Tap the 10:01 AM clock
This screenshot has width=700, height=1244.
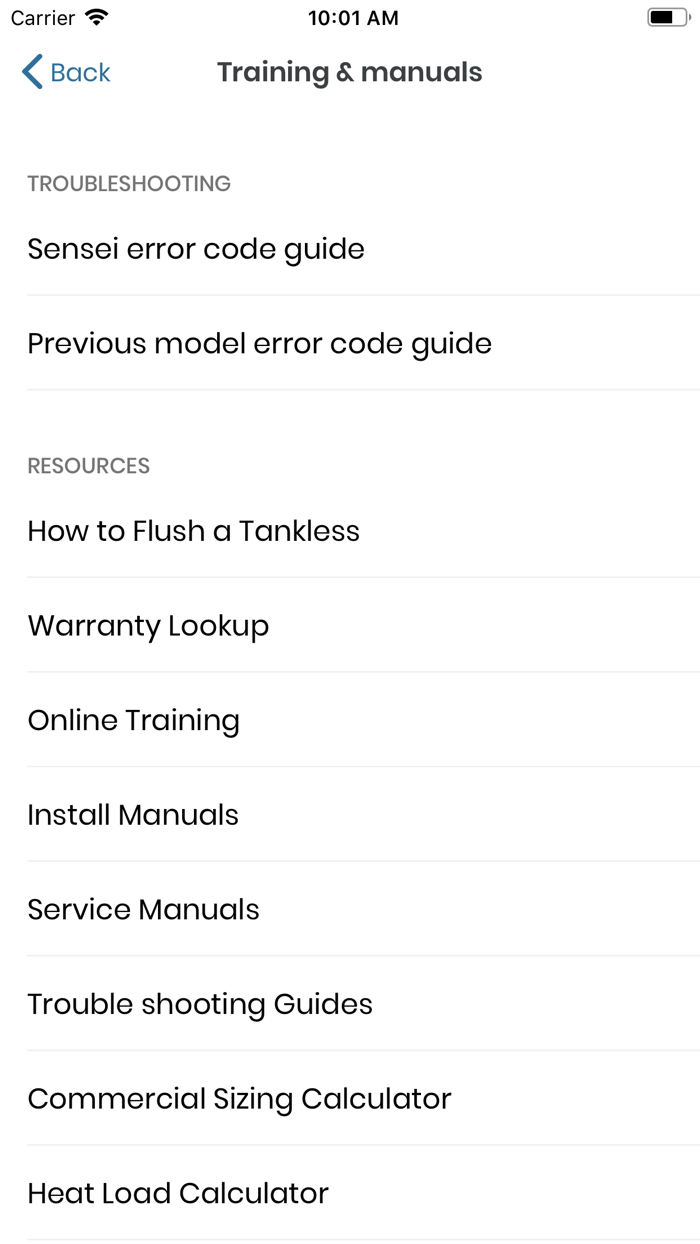353,18
